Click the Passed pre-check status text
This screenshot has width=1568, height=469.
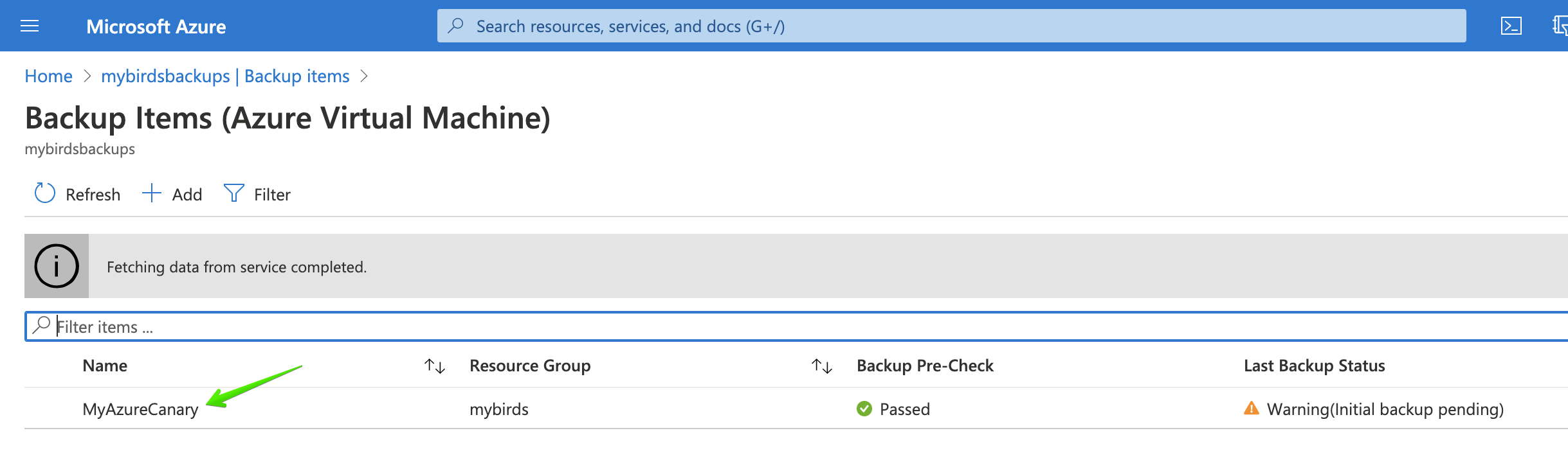(x=905, y=409)
